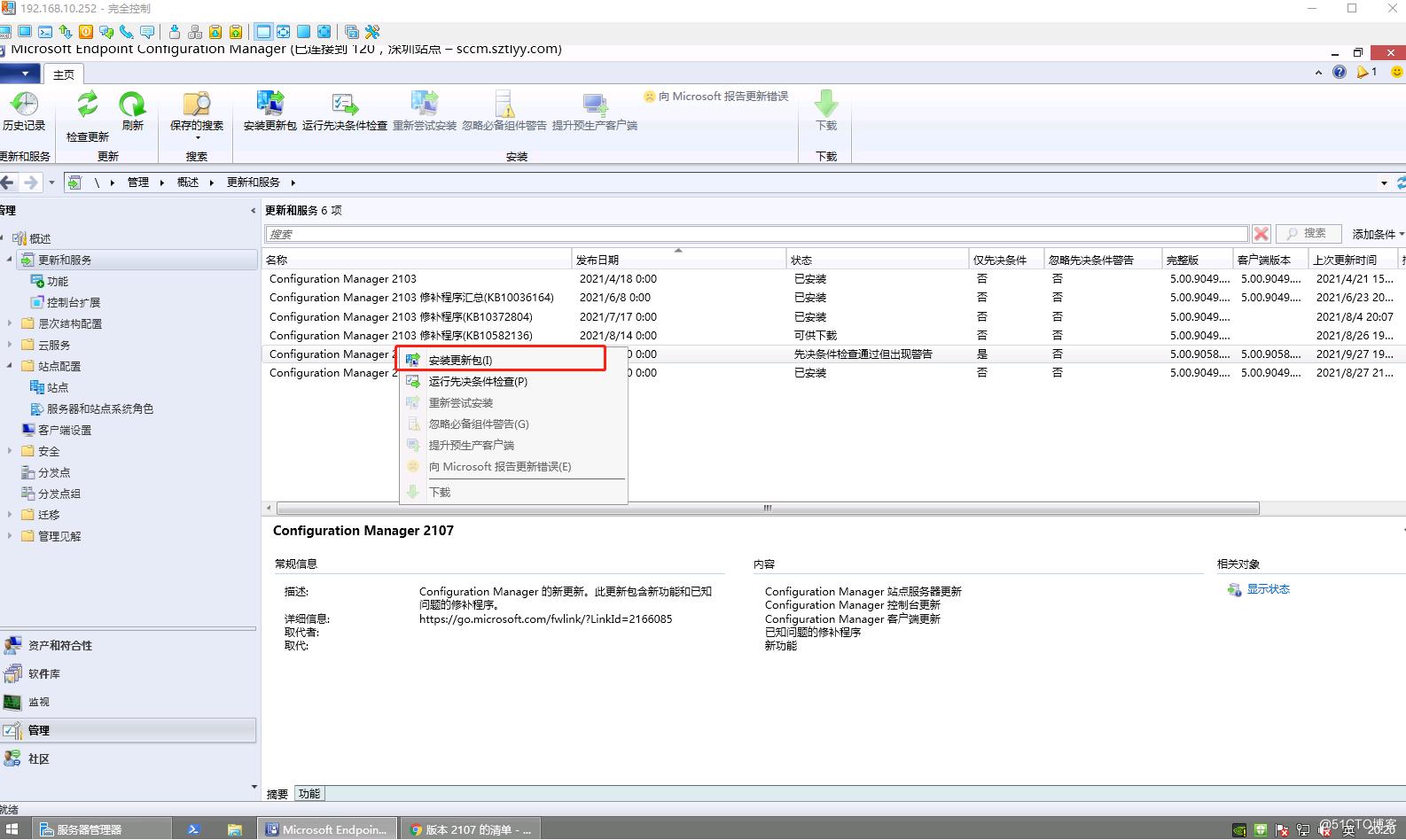Click Run Prerequisite Check in the ribbon
Viewport: 1406px width, 840px height.
(344, 112)
